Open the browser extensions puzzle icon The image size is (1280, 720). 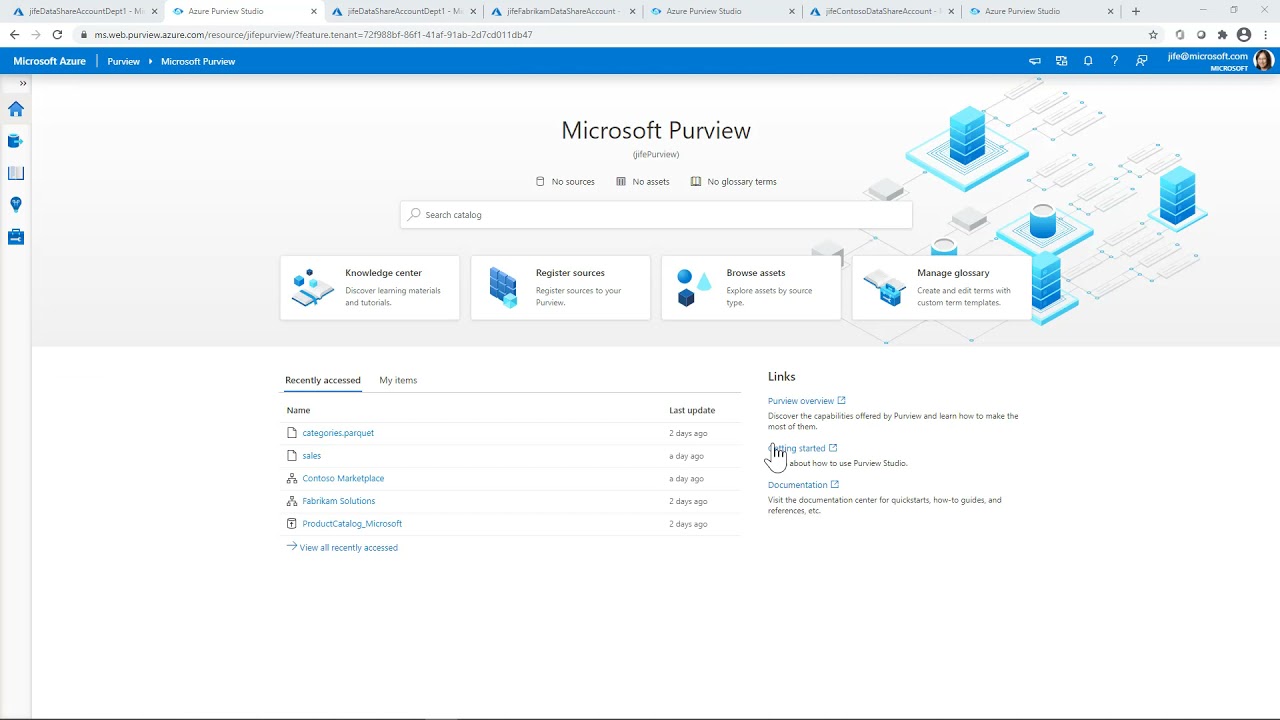coord(1222,34)
